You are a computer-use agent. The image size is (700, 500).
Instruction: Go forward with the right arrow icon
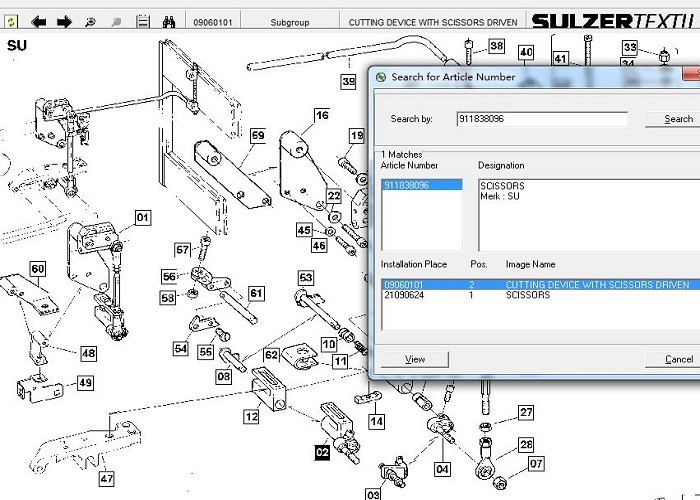(65, 21)
